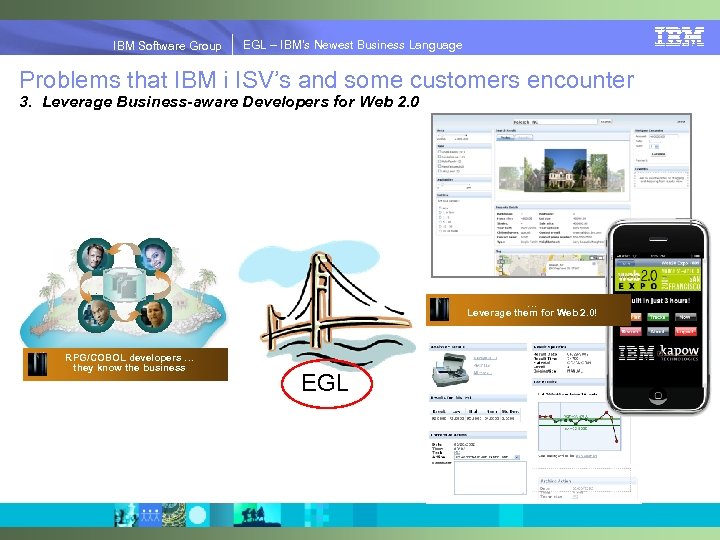Click the woman's portrait on the island
This screenshot has width=720, height=540.
click(x=154, y=255)
